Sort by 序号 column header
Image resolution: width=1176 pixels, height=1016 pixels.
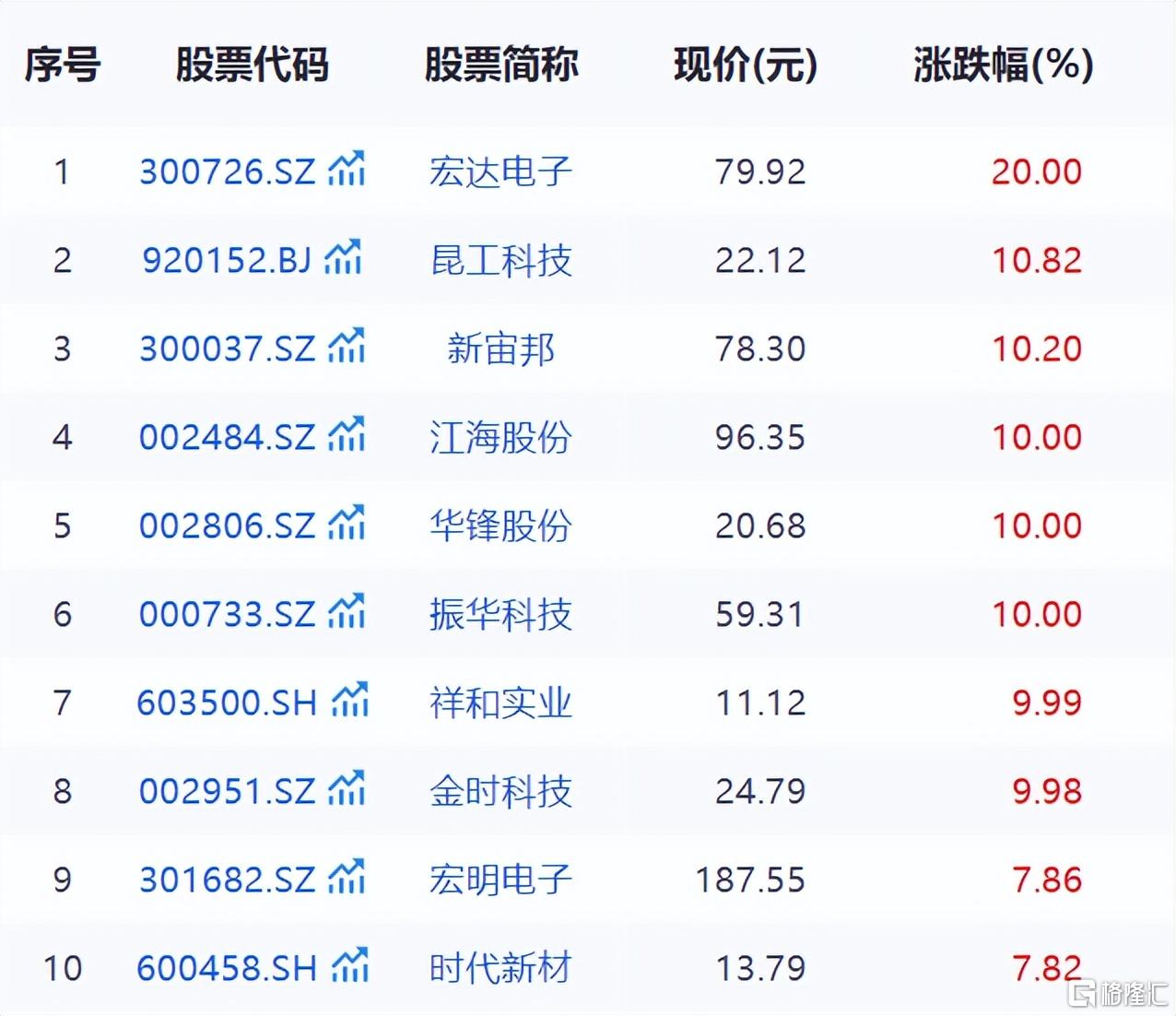[62, 65]
